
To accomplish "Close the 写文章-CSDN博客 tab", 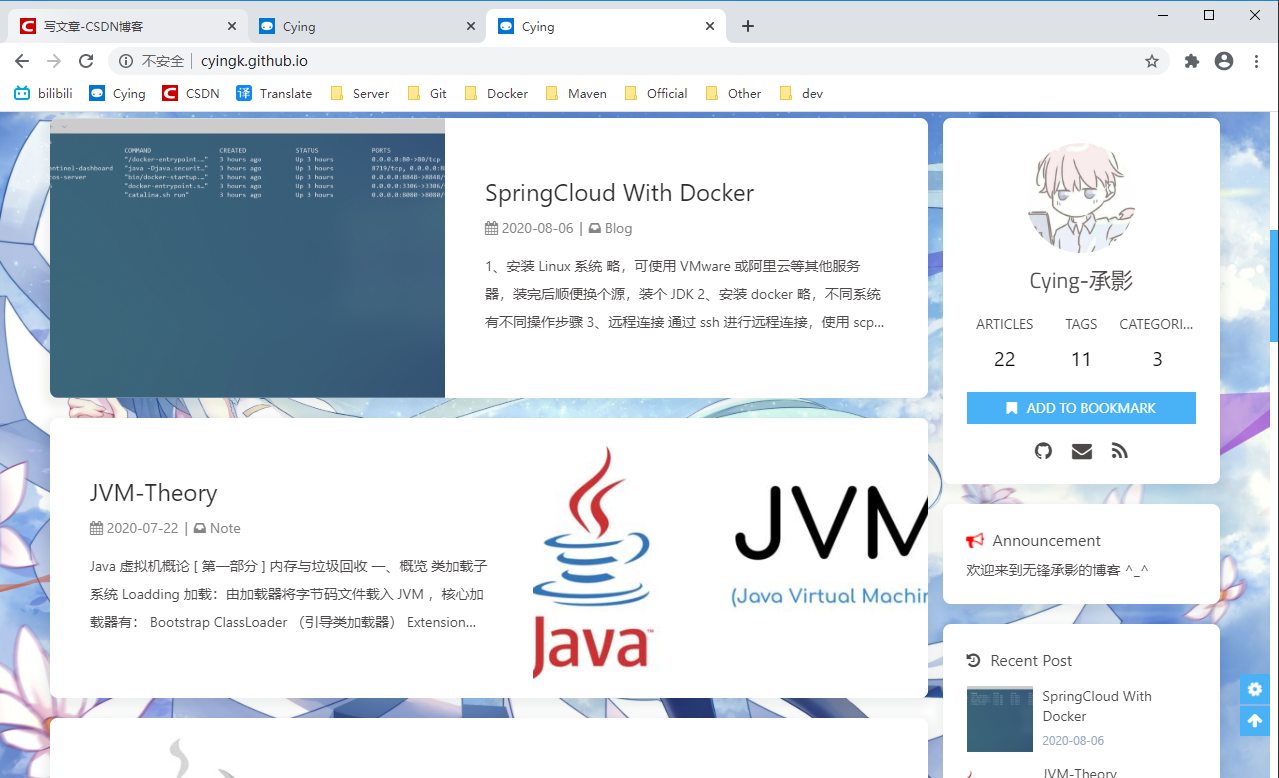I will (232, 27).
